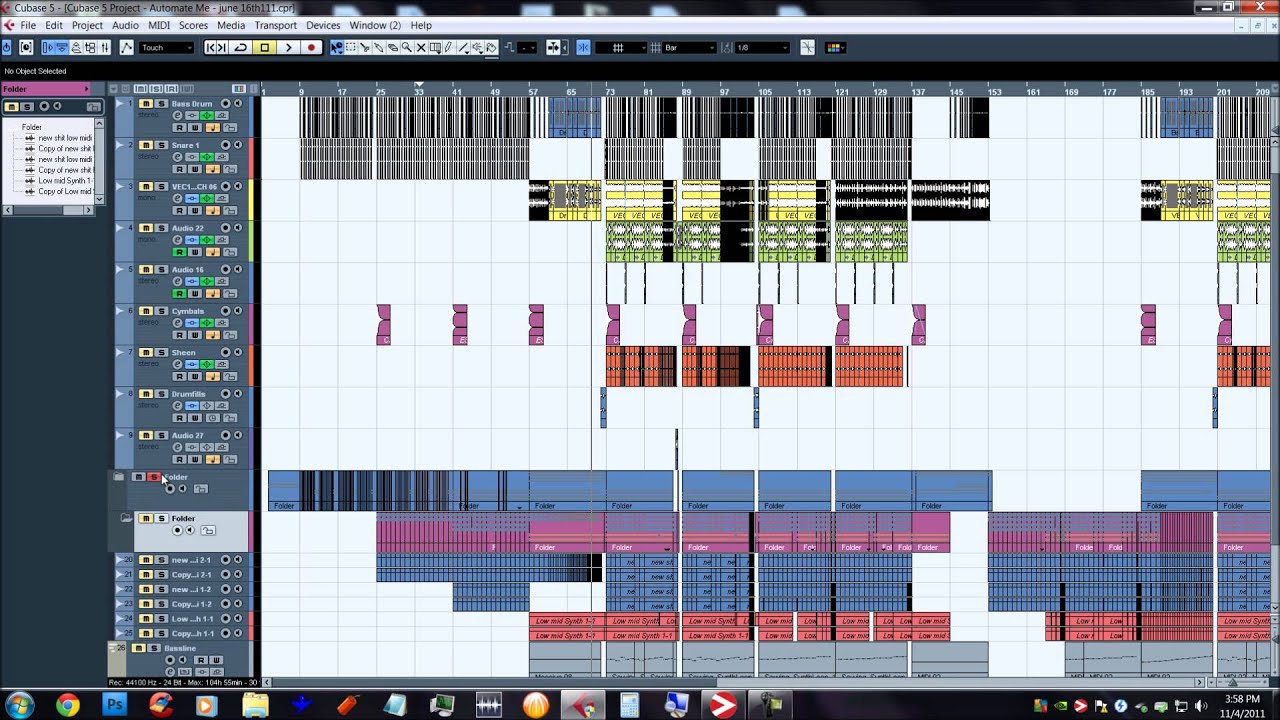Click global [R] read automation button
The width and height of the screenshot is (1280, 720).
pos(170,89)
